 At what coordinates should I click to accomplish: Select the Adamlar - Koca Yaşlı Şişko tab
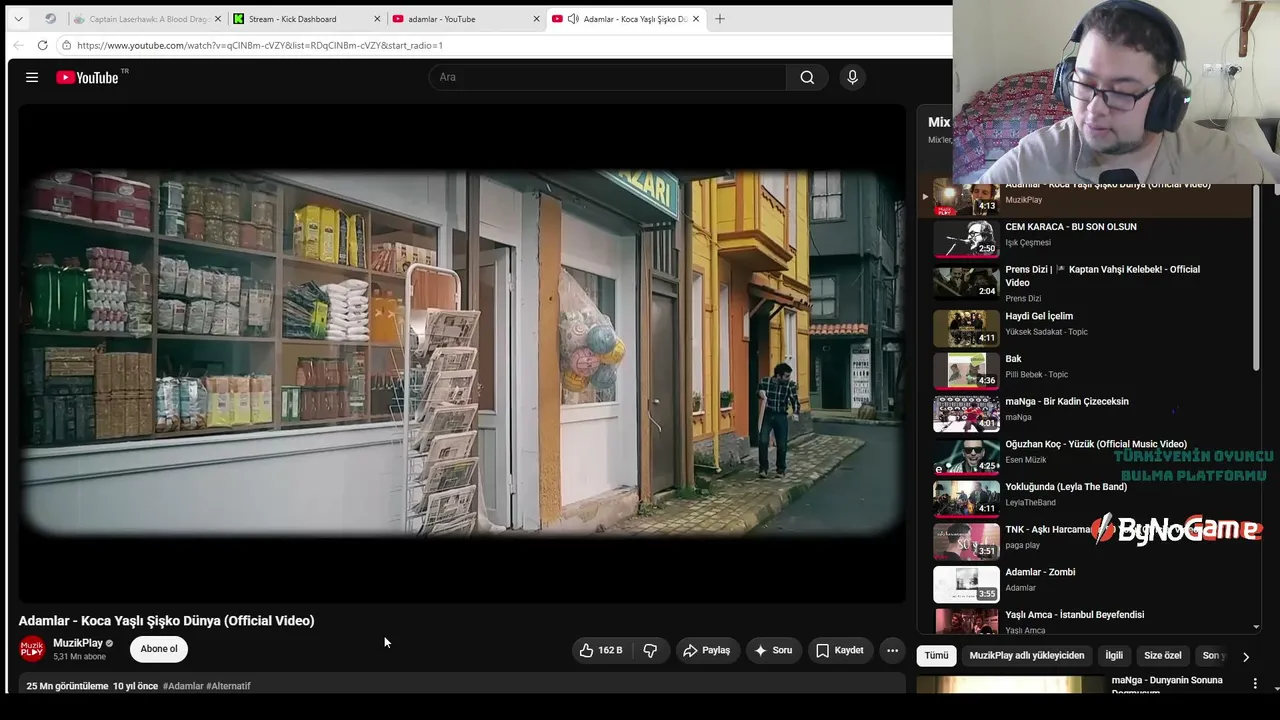627,19
